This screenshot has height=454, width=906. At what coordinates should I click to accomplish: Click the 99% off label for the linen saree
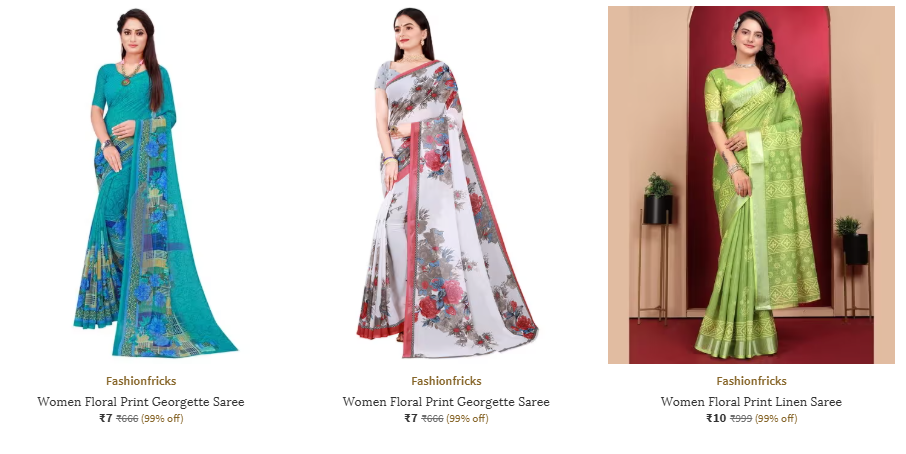(776, 419)
